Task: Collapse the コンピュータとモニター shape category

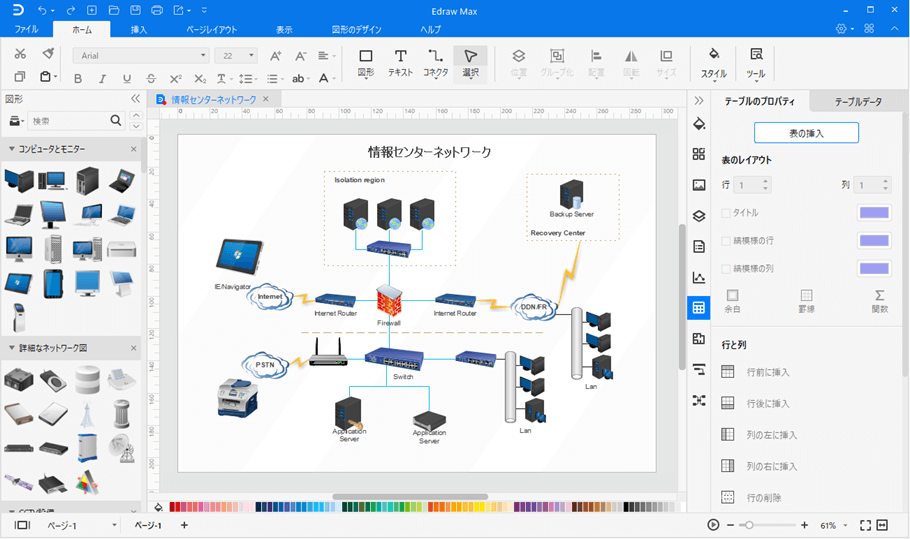Action: click(x=12, y=149)
